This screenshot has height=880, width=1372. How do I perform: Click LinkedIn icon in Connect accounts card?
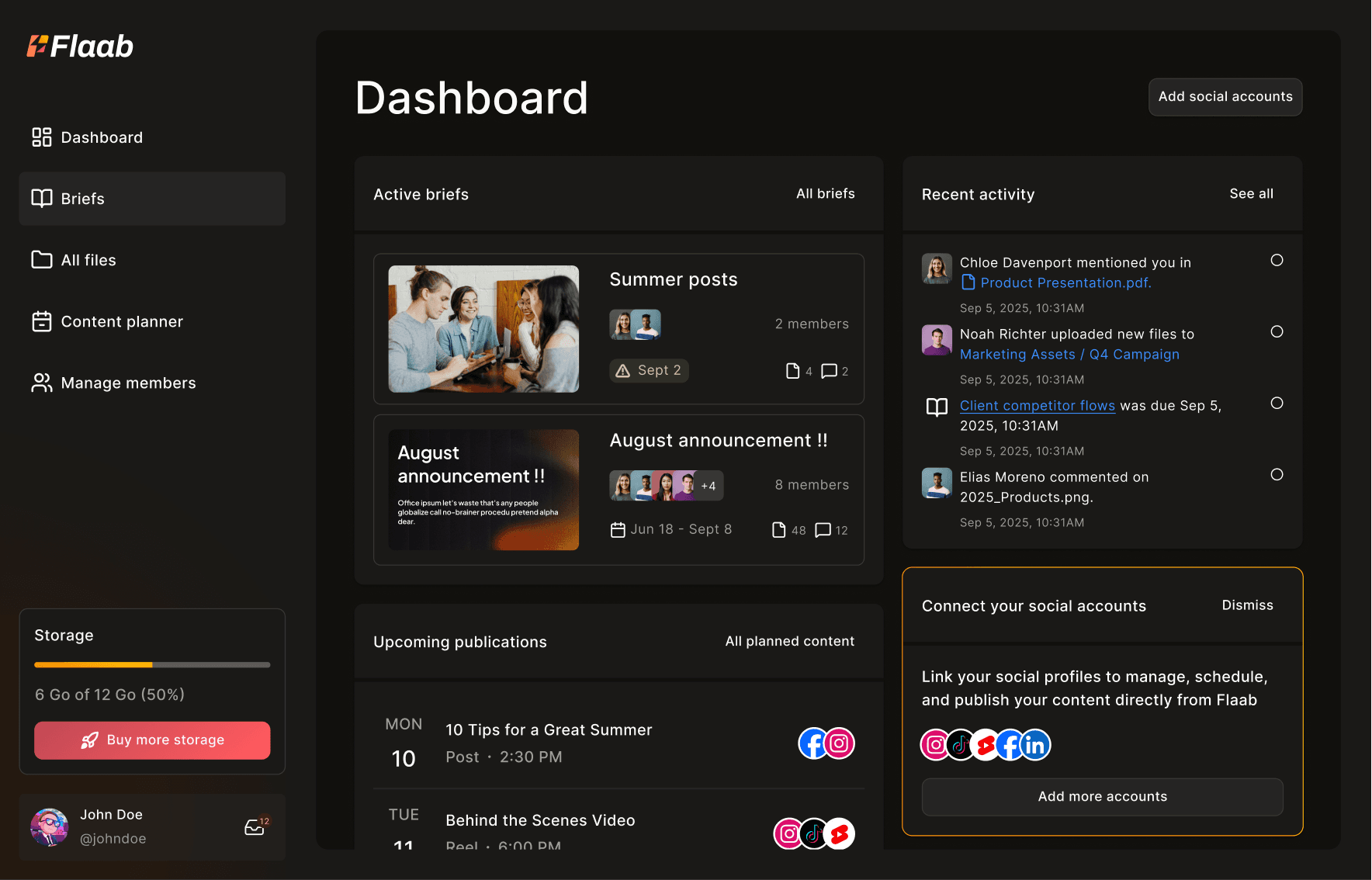pos(1035,745)
